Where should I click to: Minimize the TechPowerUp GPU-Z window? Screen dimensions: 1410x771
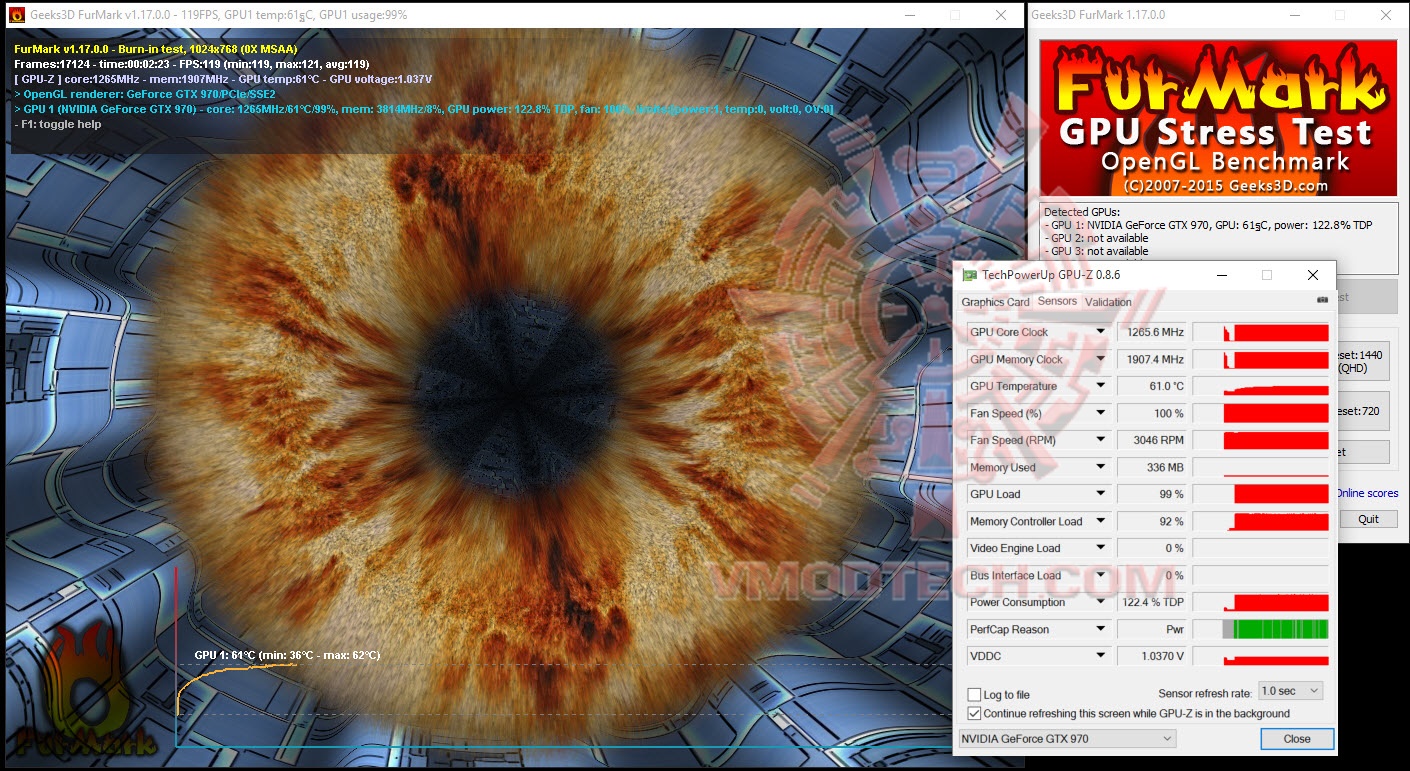(1221, 275)
